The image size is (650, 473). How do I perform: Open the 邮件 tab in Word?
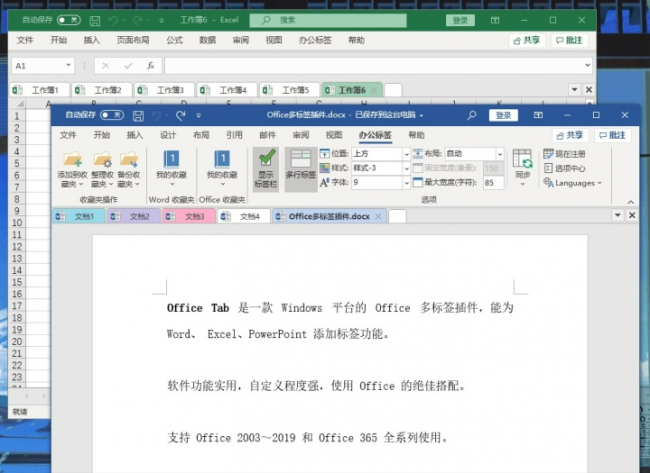pos(267,135)
